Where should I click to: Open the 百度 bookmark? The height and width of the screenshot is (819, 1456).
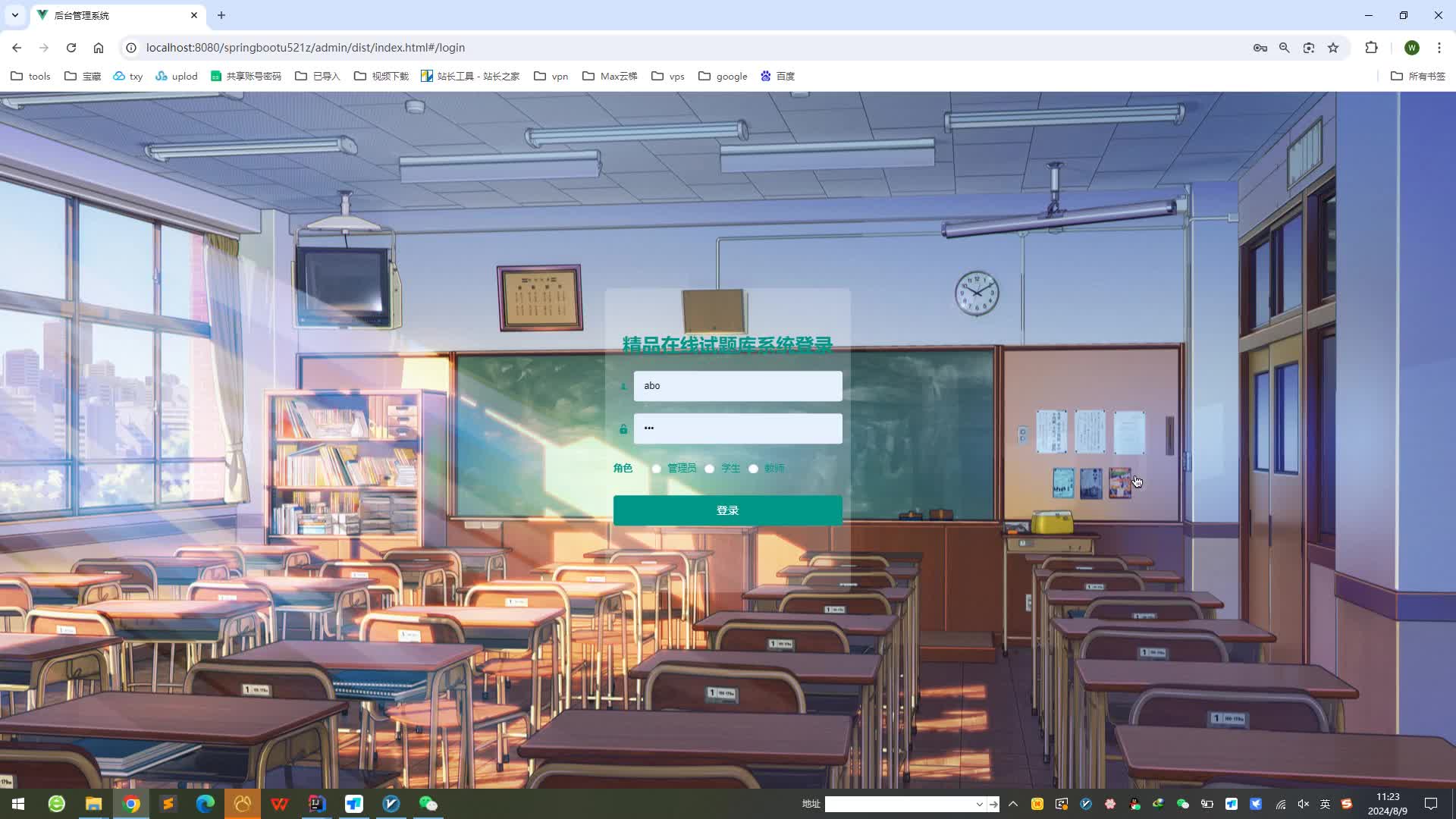coord(777,76)
